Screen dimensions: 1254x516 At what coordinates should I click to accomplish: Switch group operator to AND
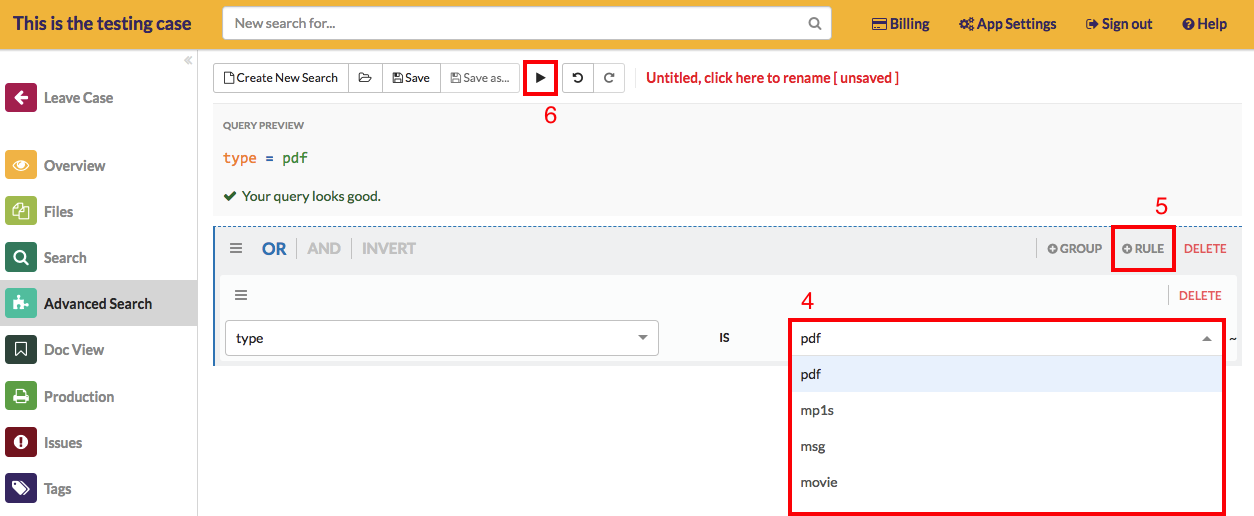[324, 249]
